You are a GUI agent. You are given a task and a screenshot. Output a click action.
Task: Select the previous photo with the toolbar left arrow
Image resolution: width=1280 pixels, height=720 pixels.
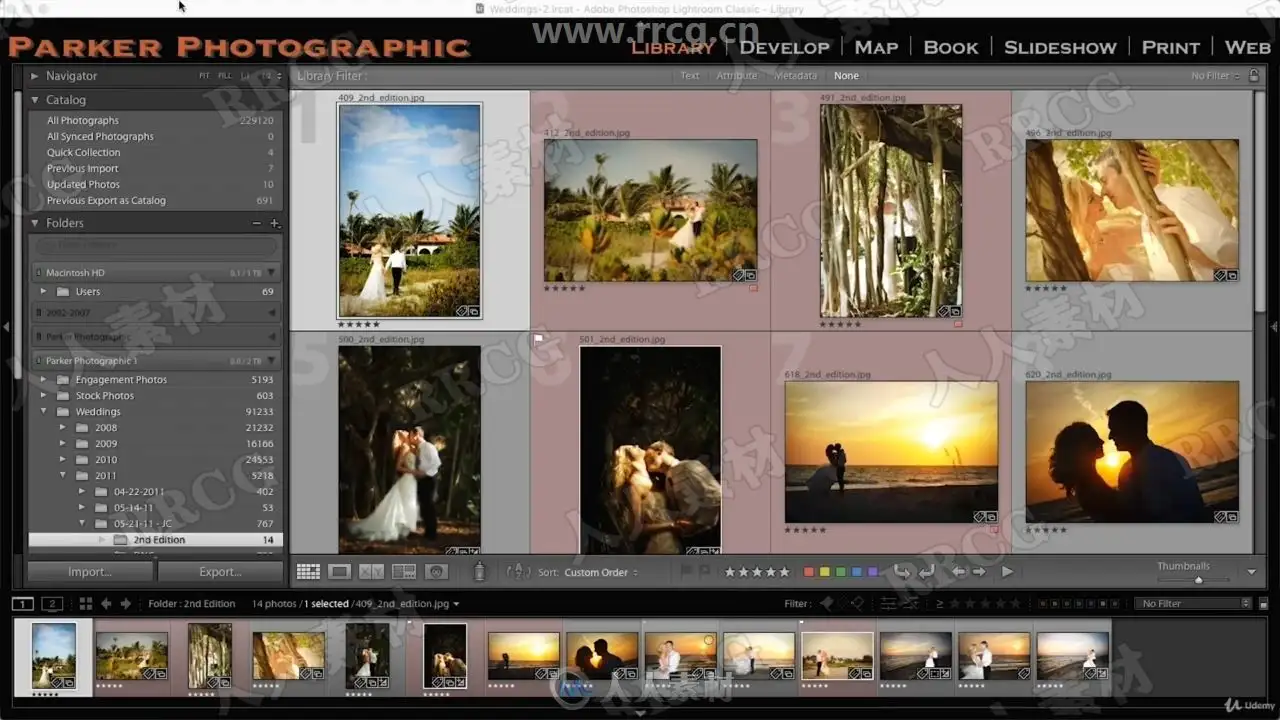(958, 572)
